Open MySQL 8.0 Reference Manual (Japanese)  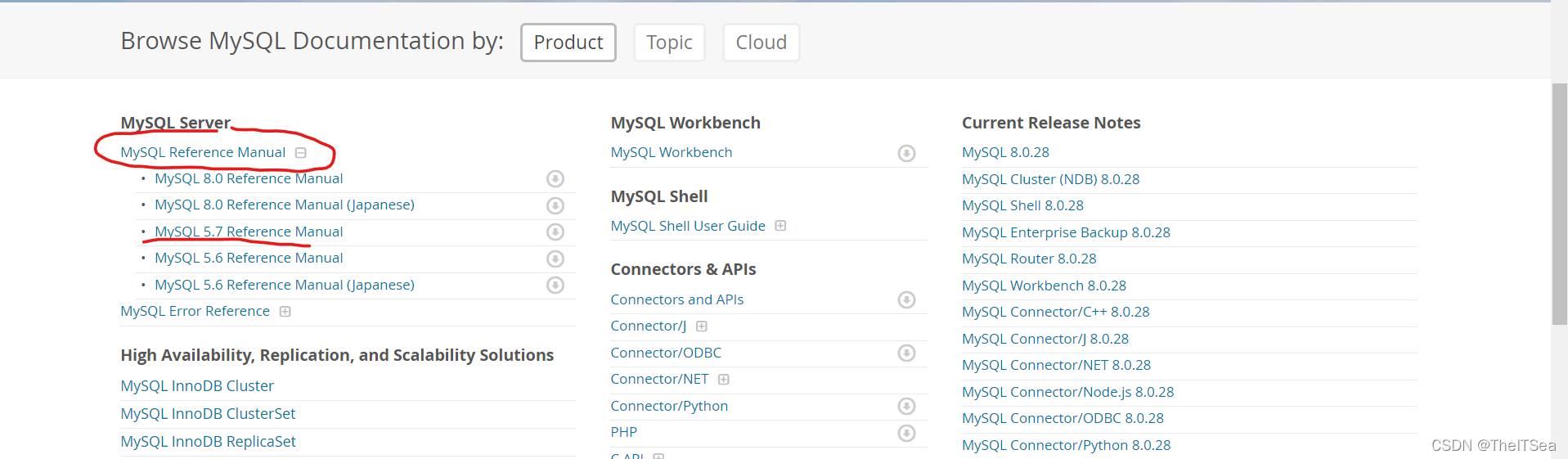tap(285, 205)
